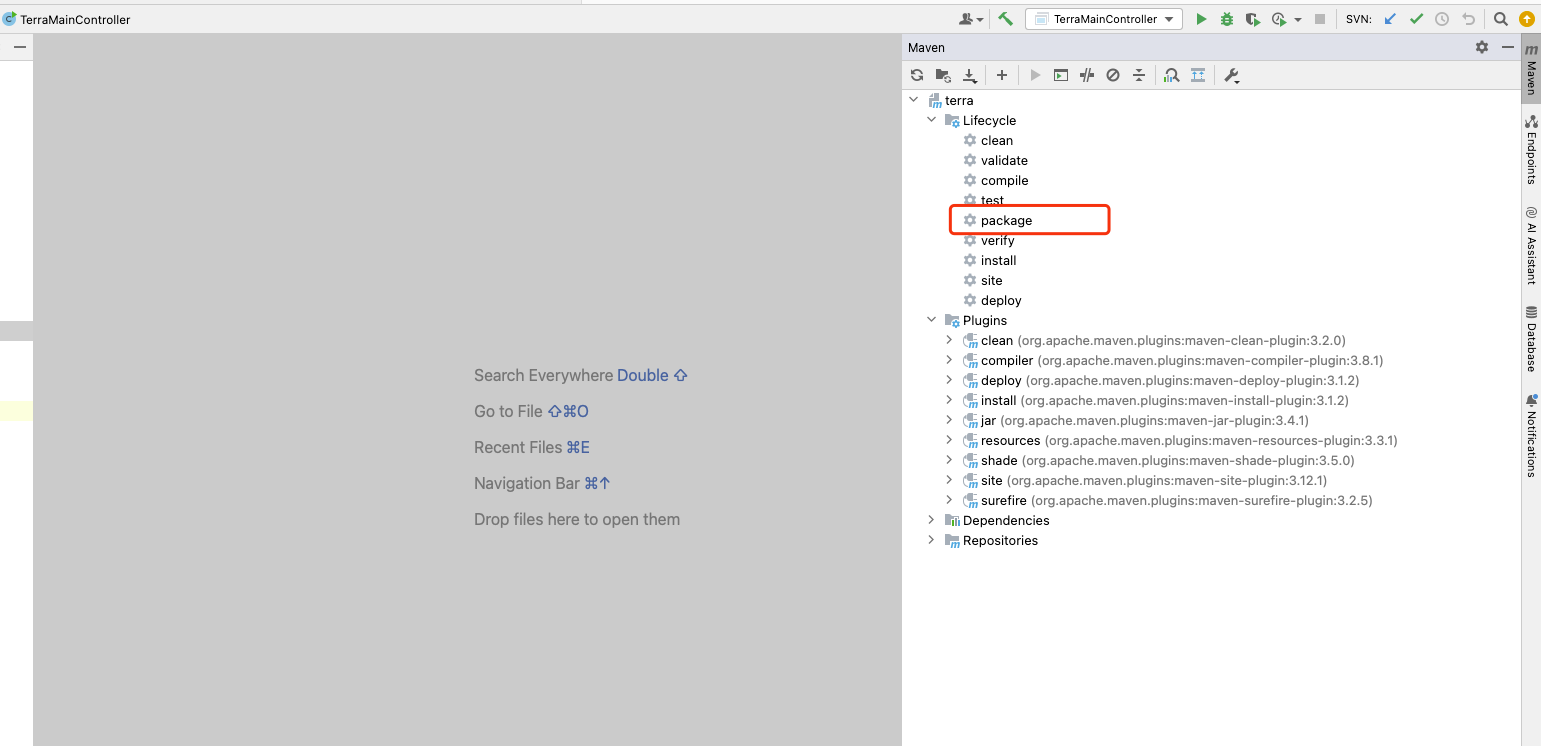Image resolution: width=1541 pixels, height=746 pixels.
Task: Open Maven panel options gear
Action: tap(1482, 47)
